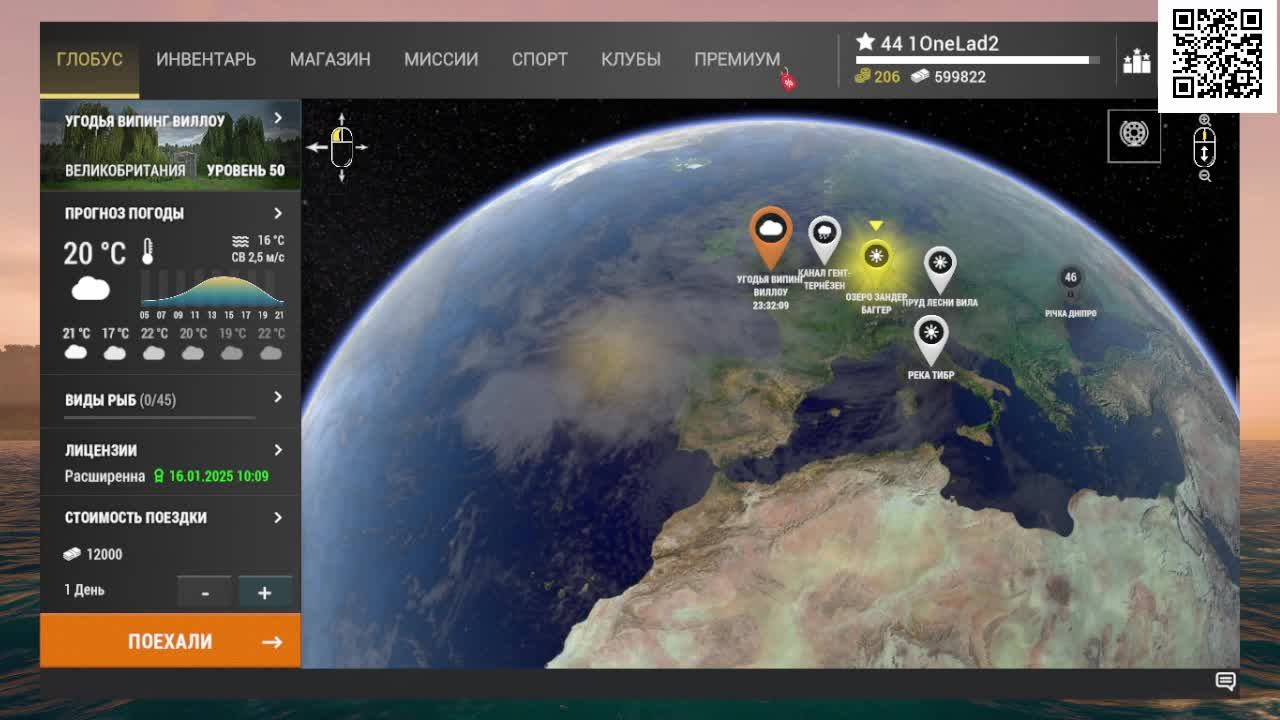Viewport: 1280px width, 720px height.
Task: Select the 17 °C forecast cloud
Action: point(115,352)
